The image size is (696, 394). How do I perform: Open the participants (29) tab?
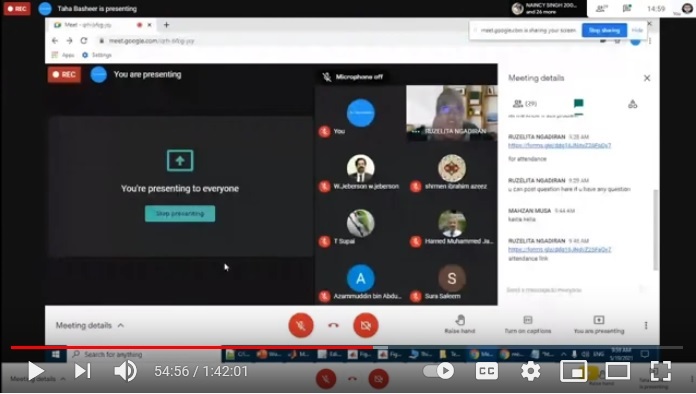(525, 104)
